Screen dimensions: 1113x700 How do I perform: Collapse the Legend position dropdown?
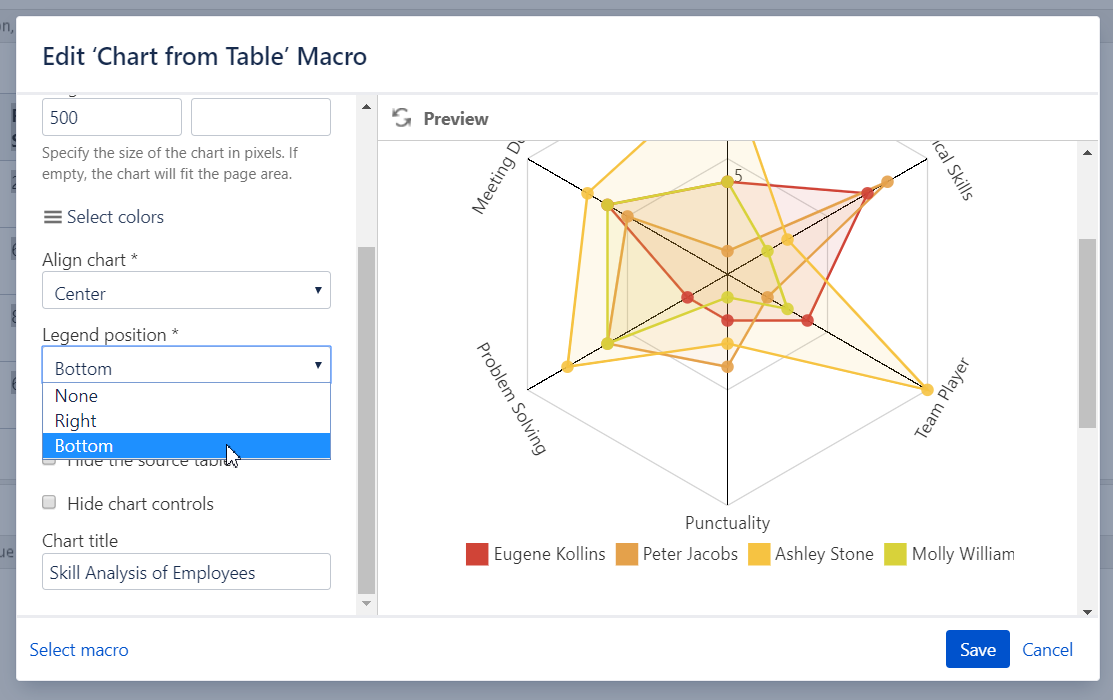coord(186,366)
